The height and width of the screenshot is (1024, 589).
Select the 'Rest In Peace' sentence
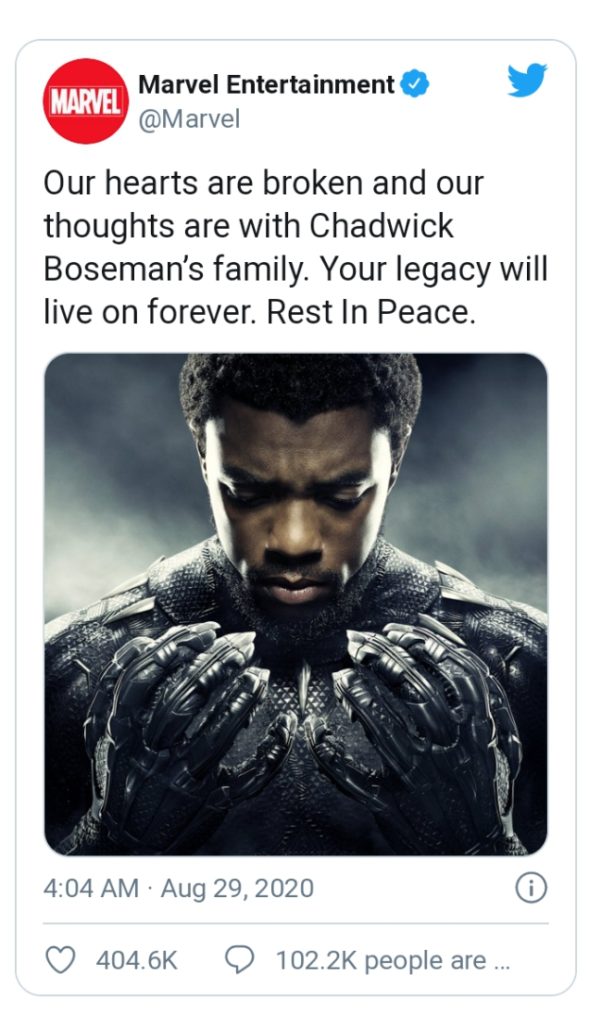coord(370,313)
